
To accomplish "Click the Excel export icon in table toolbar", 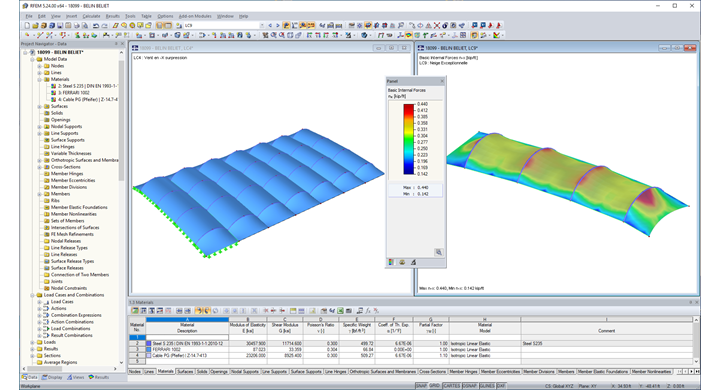I will [x=340, y=311].
